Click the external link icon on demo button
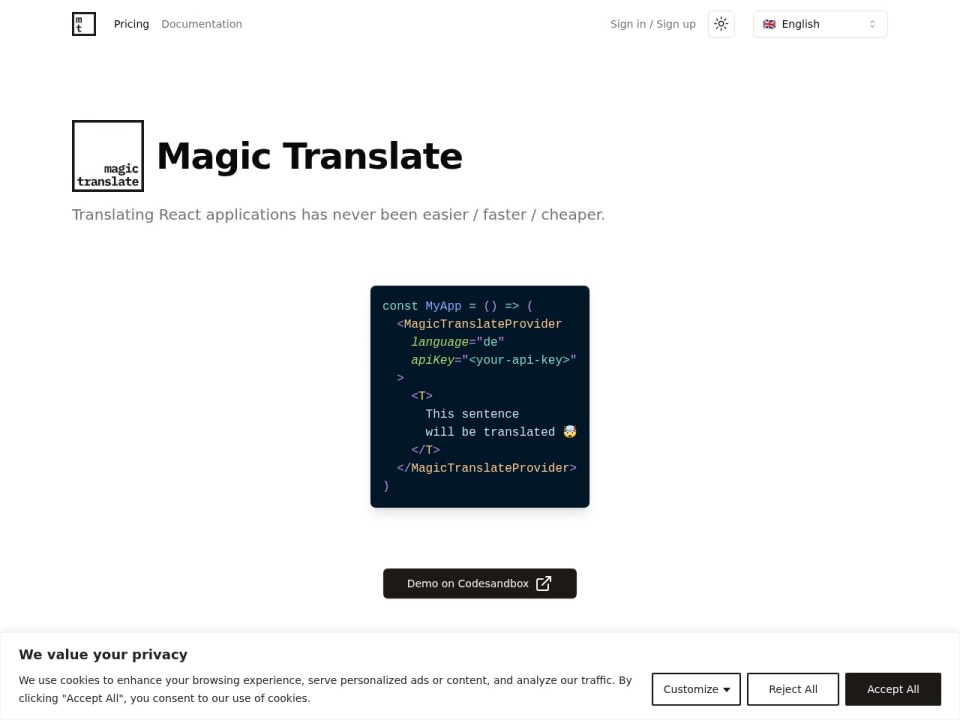This screenshot has height=720, width=960. tap(543, 583)
